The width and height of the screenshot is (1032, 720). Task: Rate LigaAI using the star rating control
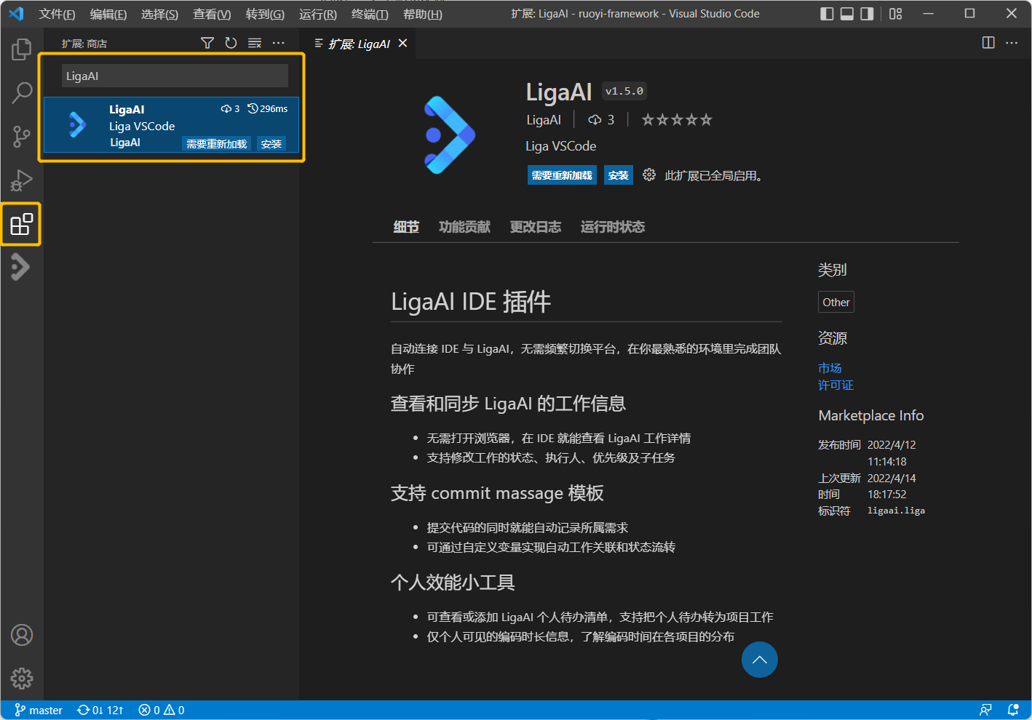pos(675,119)
